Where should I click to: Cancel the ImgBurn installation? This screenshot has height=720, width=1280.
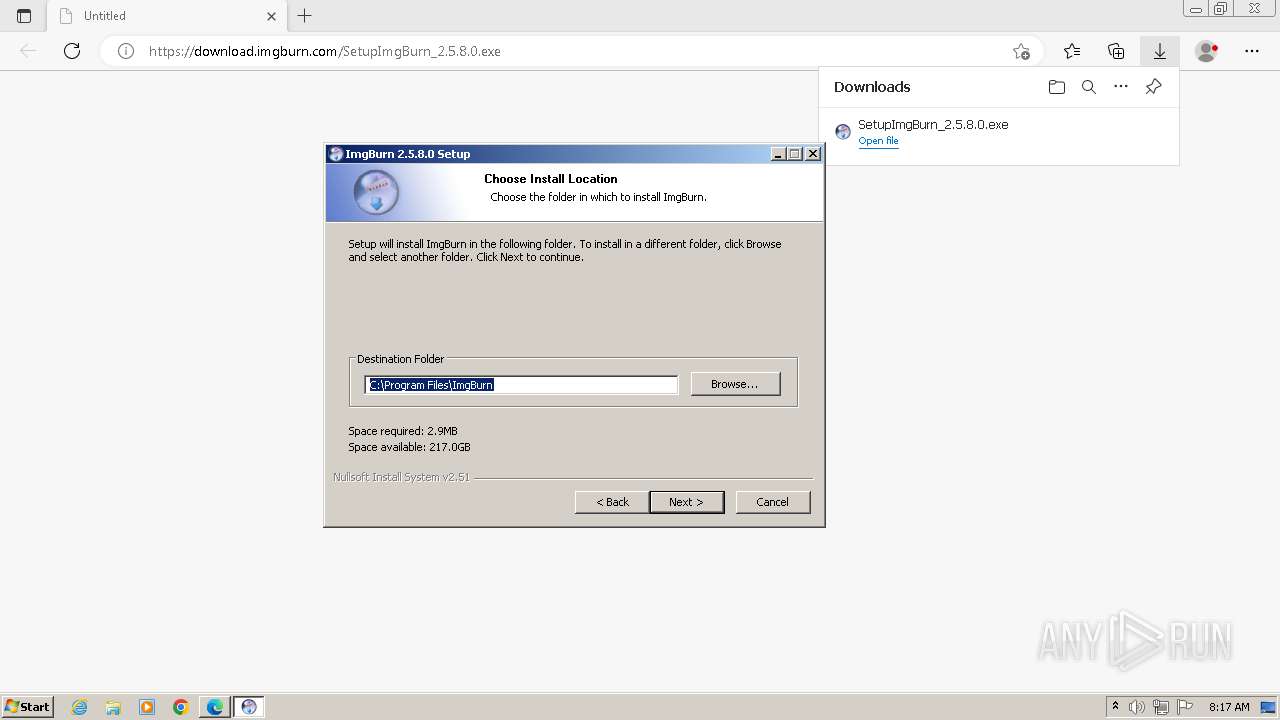click(772, 502)
